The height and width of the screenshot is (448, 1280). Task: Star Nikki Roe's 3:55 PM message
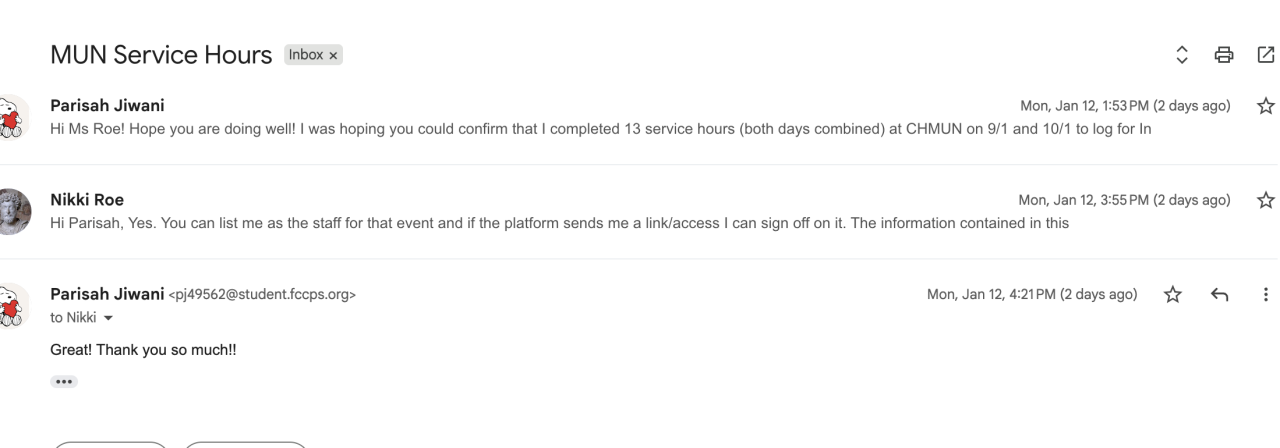[1265, 200]
